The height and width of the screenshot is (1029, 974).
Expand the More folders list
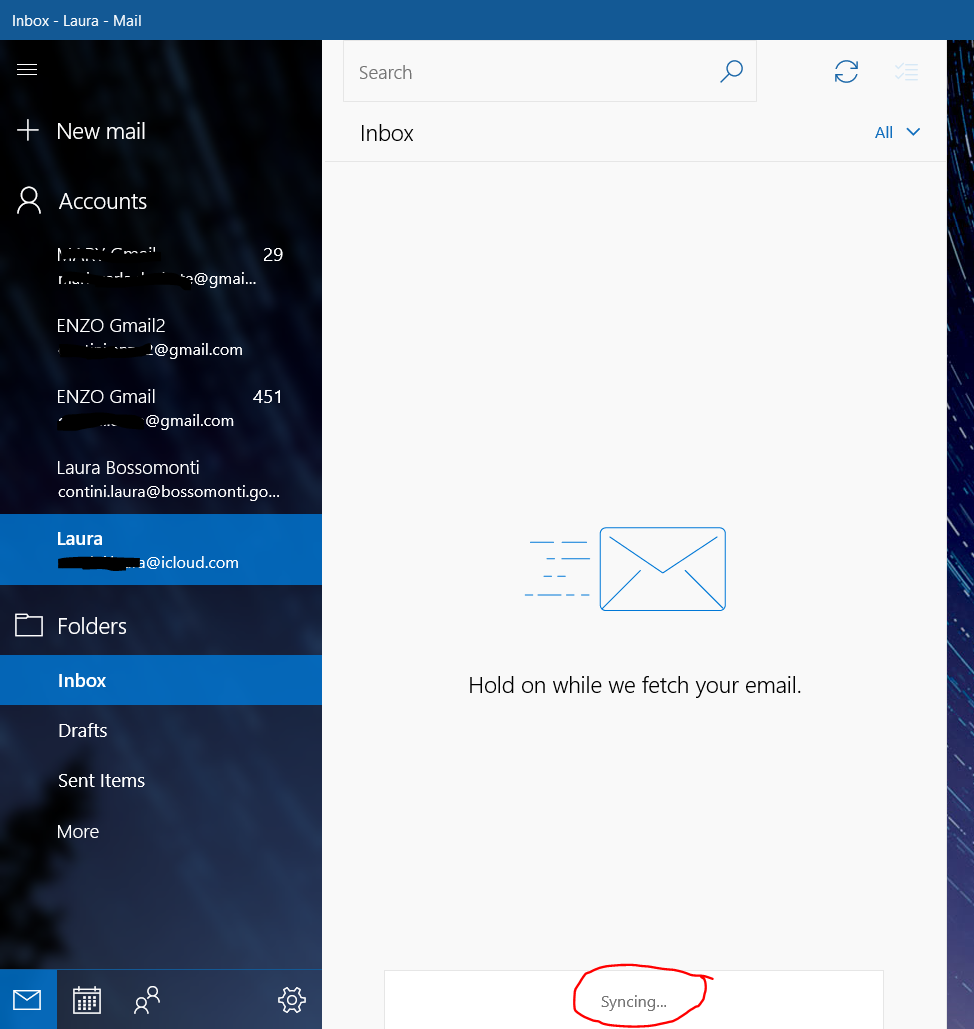click(78, 831)
